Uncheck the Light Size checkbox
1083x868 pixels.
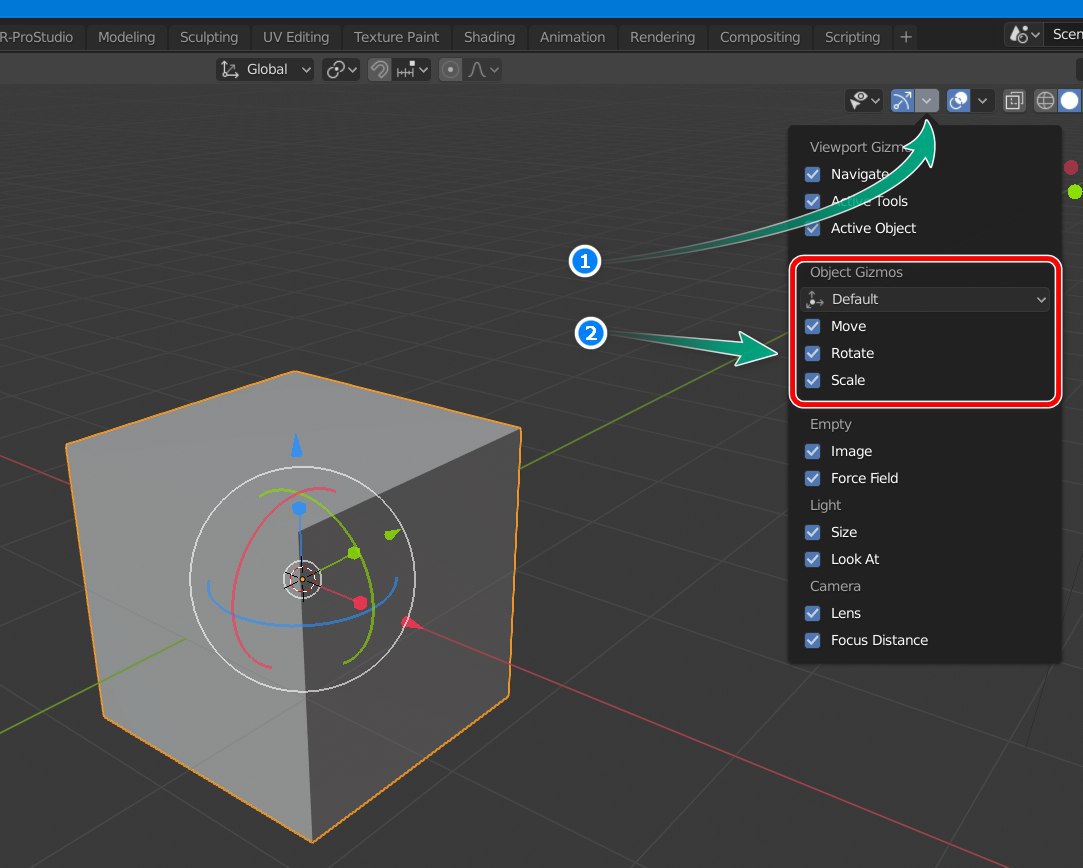click(812, 532)
